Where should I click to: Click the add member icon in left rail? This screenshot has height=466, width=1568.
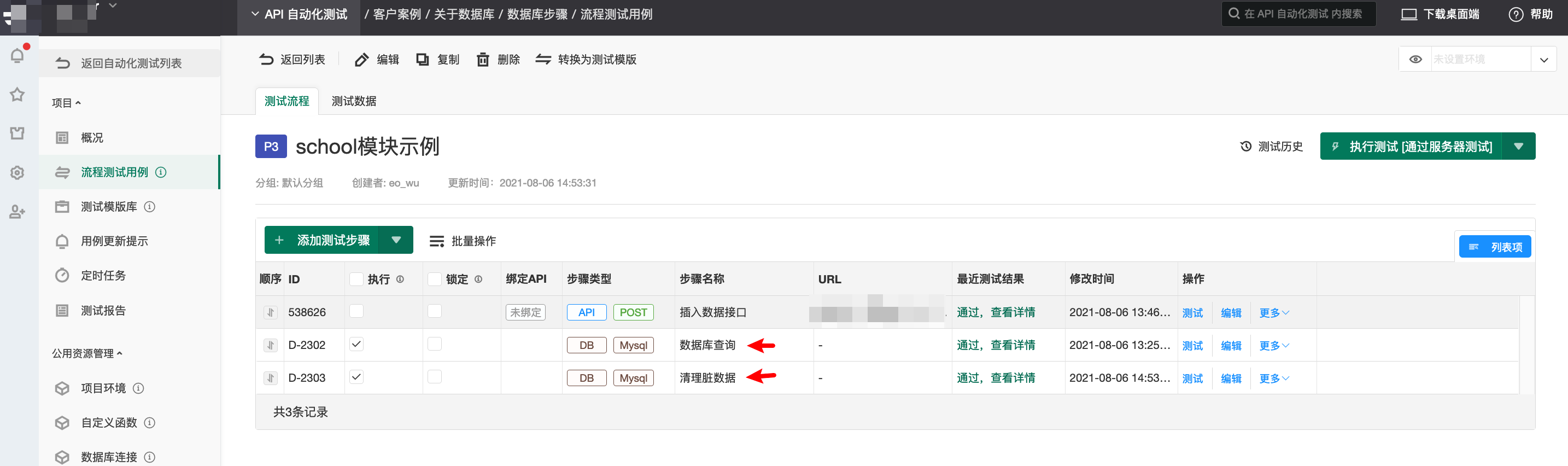tap(17, 212)
